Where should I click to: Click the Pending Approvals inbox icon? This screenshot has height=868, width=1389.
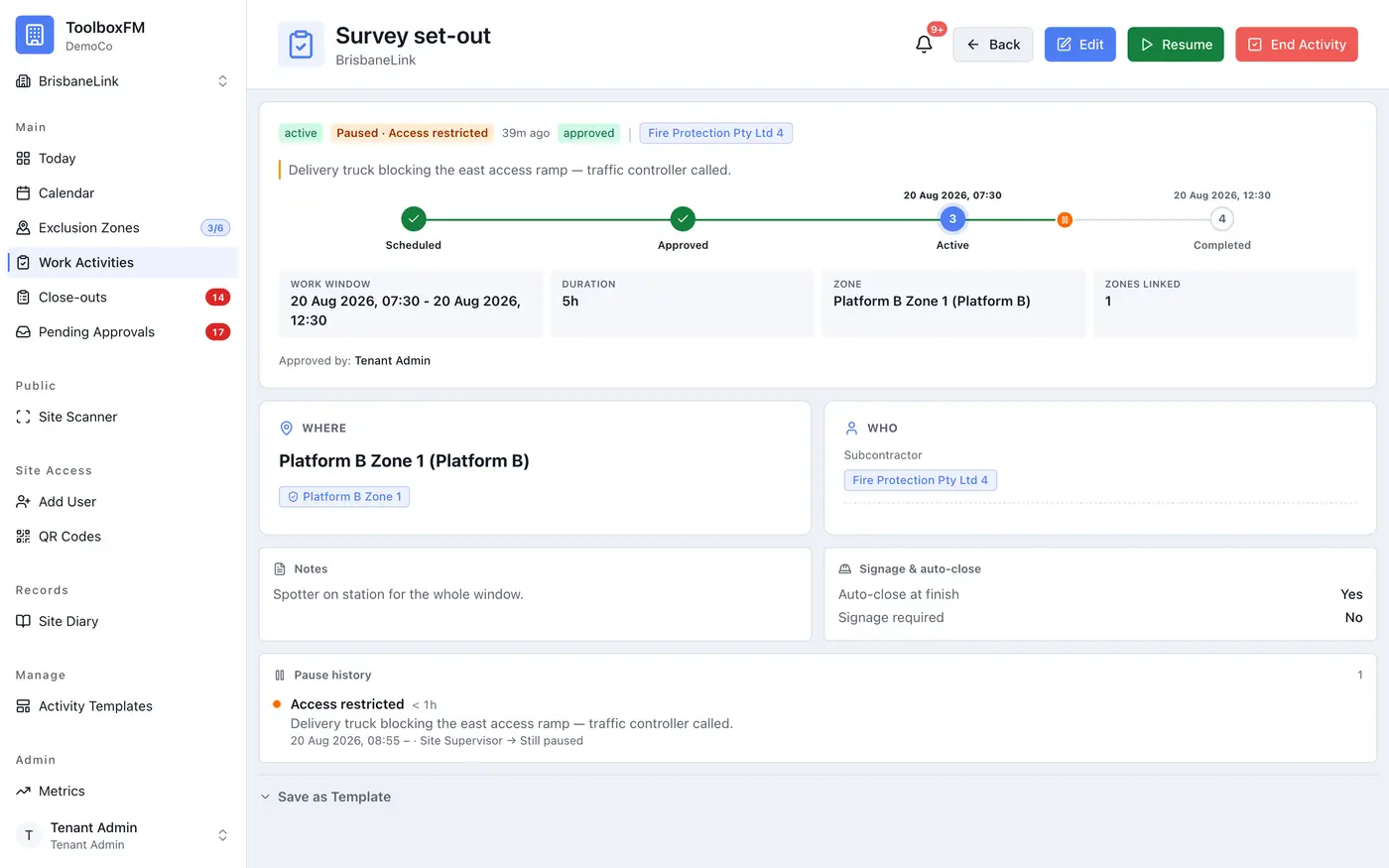click(x=24, y=332)
